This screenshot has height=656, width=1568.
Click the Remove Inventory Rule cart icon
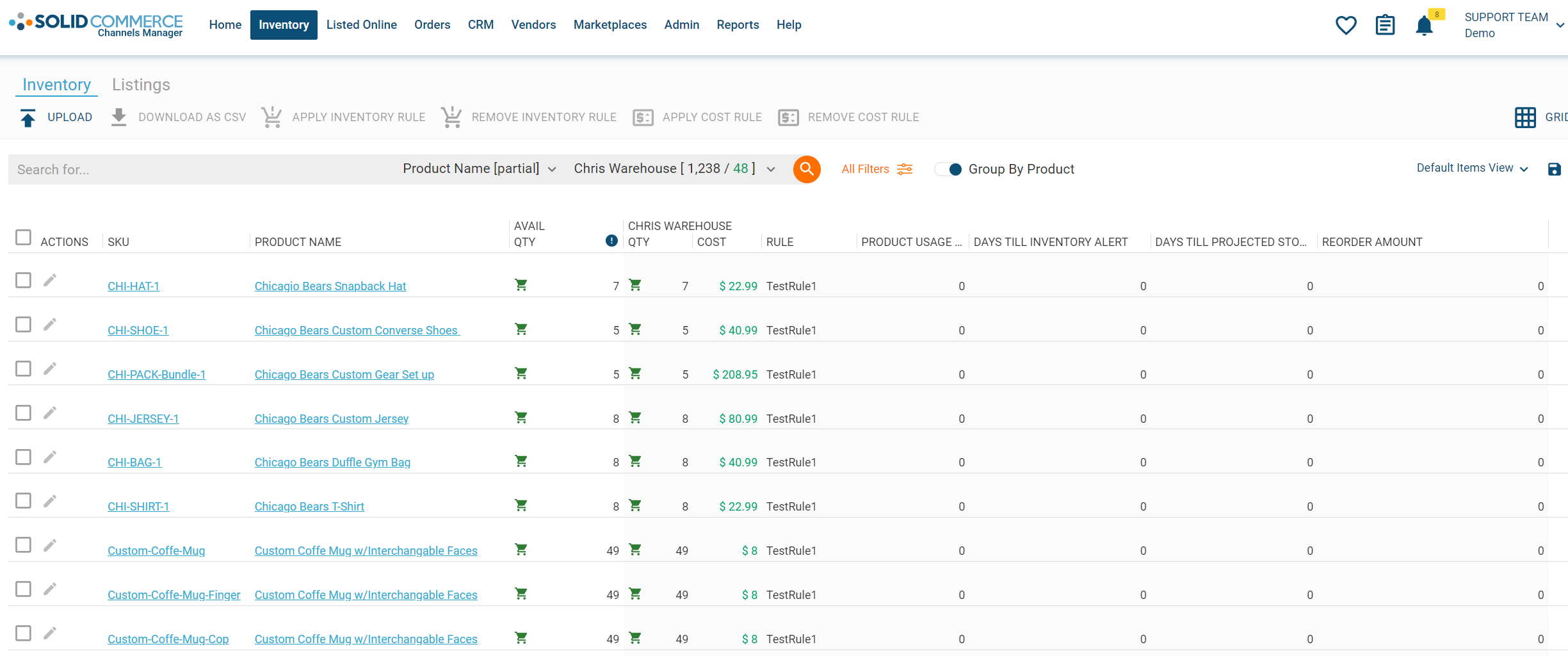point(451,117)
